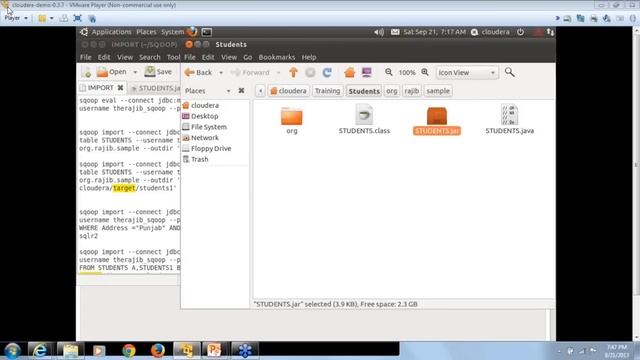Open the Help menu
Image resolution: width=640 pixels, height=360 pixels.
[309, 57]
